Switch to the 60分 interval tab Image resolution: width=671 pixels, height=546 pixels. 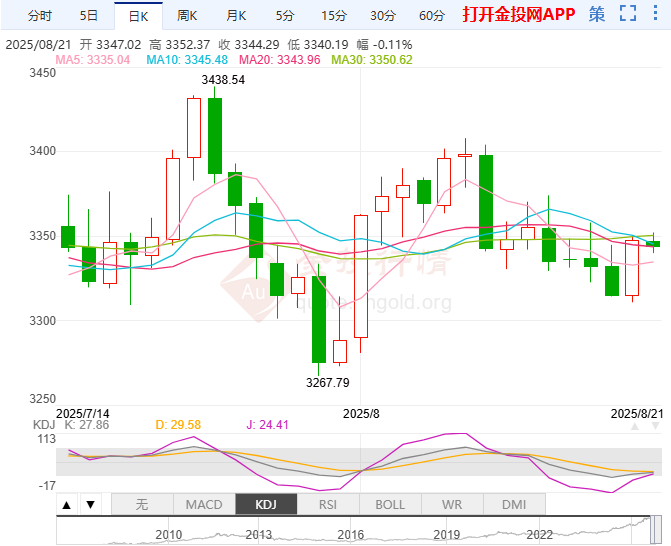[431, 16]
